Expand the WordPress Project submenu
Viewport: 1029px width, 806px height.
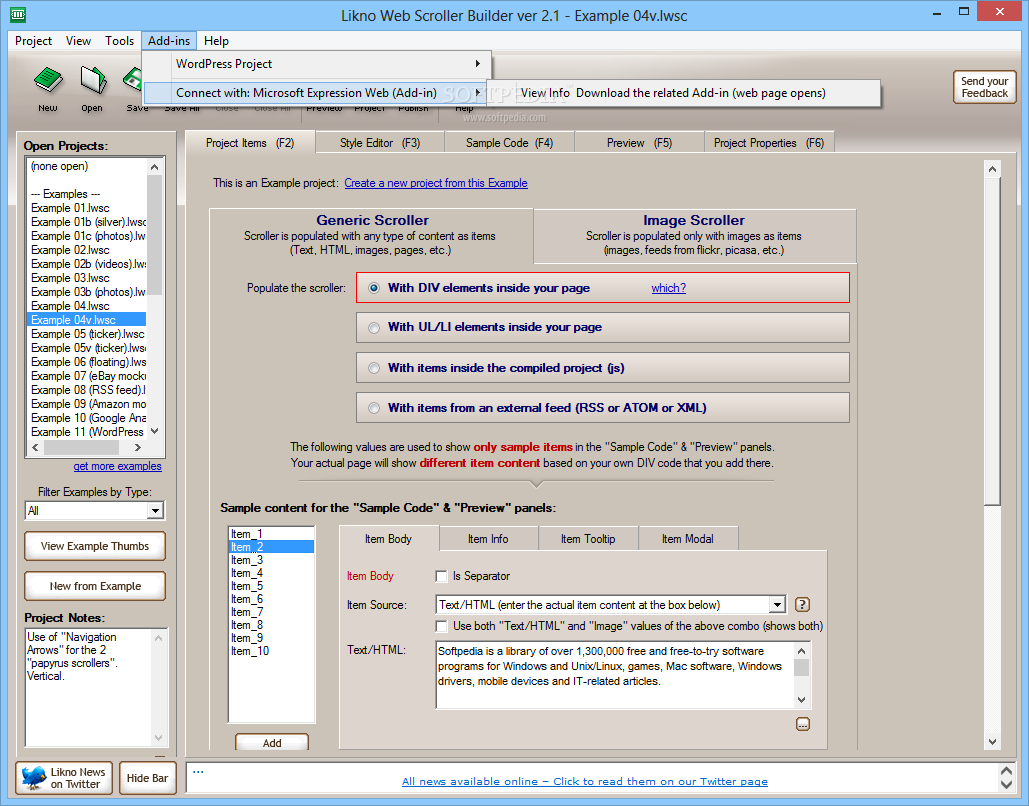pos(317,64)
